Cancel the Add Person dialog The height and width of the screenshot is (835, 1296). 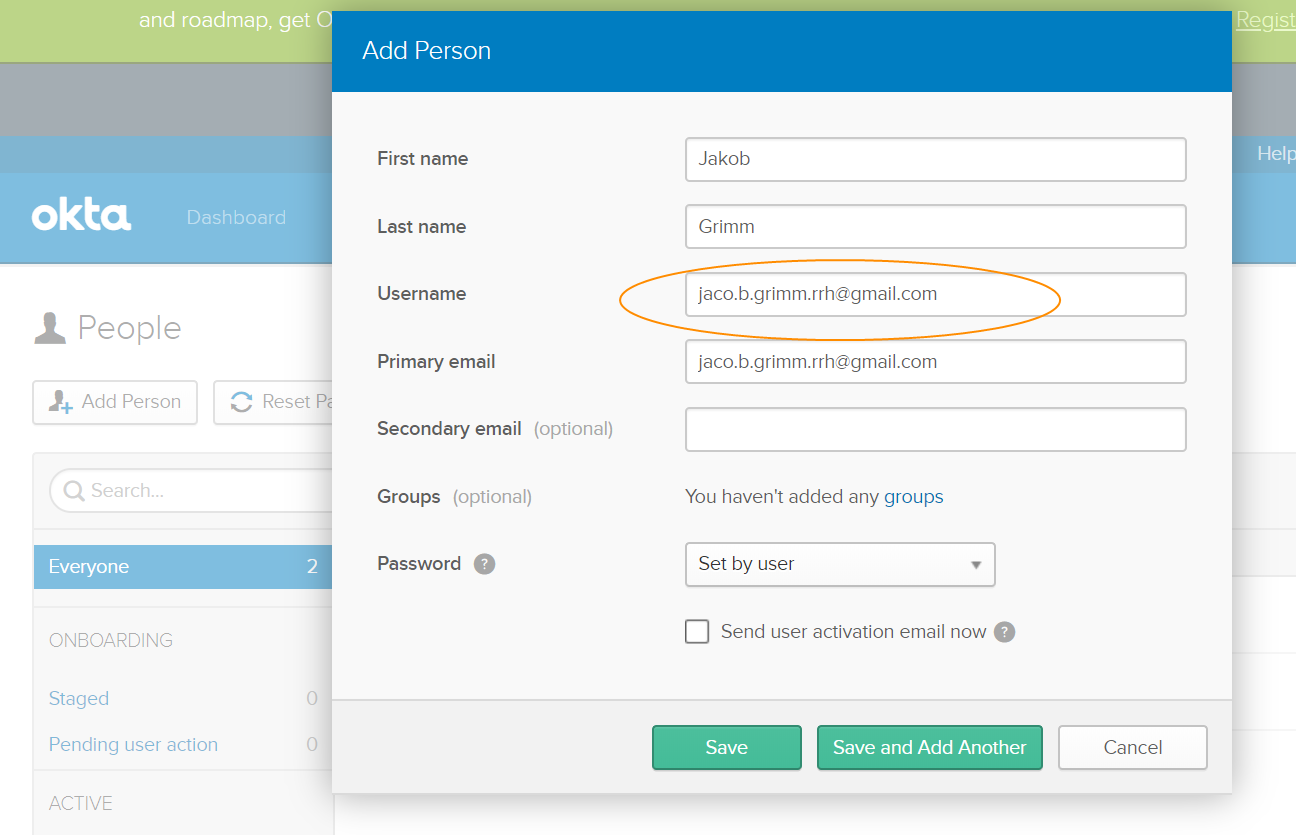(x=1133, y=747)
